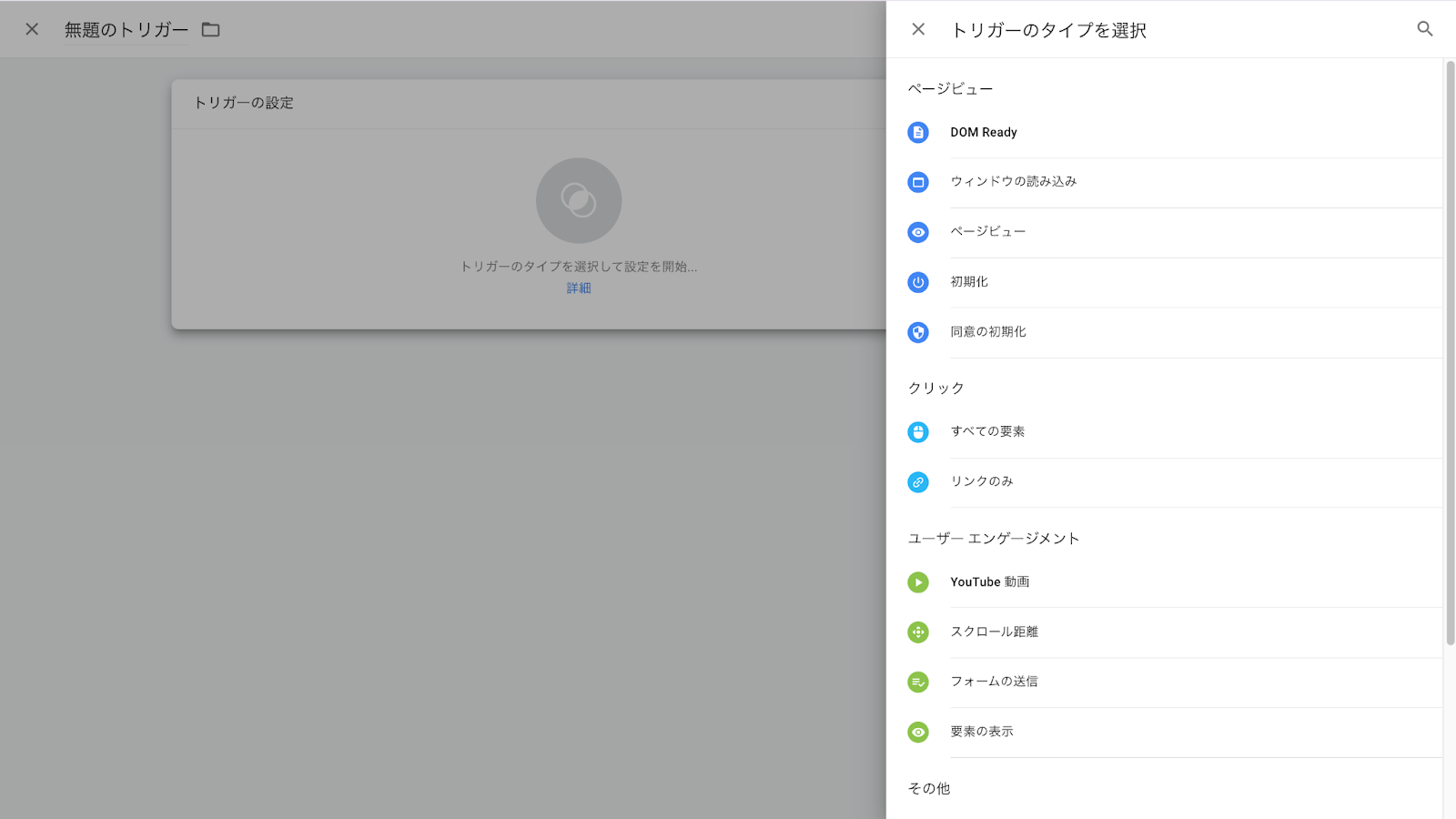Close the 無題のトリガー editor
The height and width of the screenshot is (819, 1456).
click(32, 29)
